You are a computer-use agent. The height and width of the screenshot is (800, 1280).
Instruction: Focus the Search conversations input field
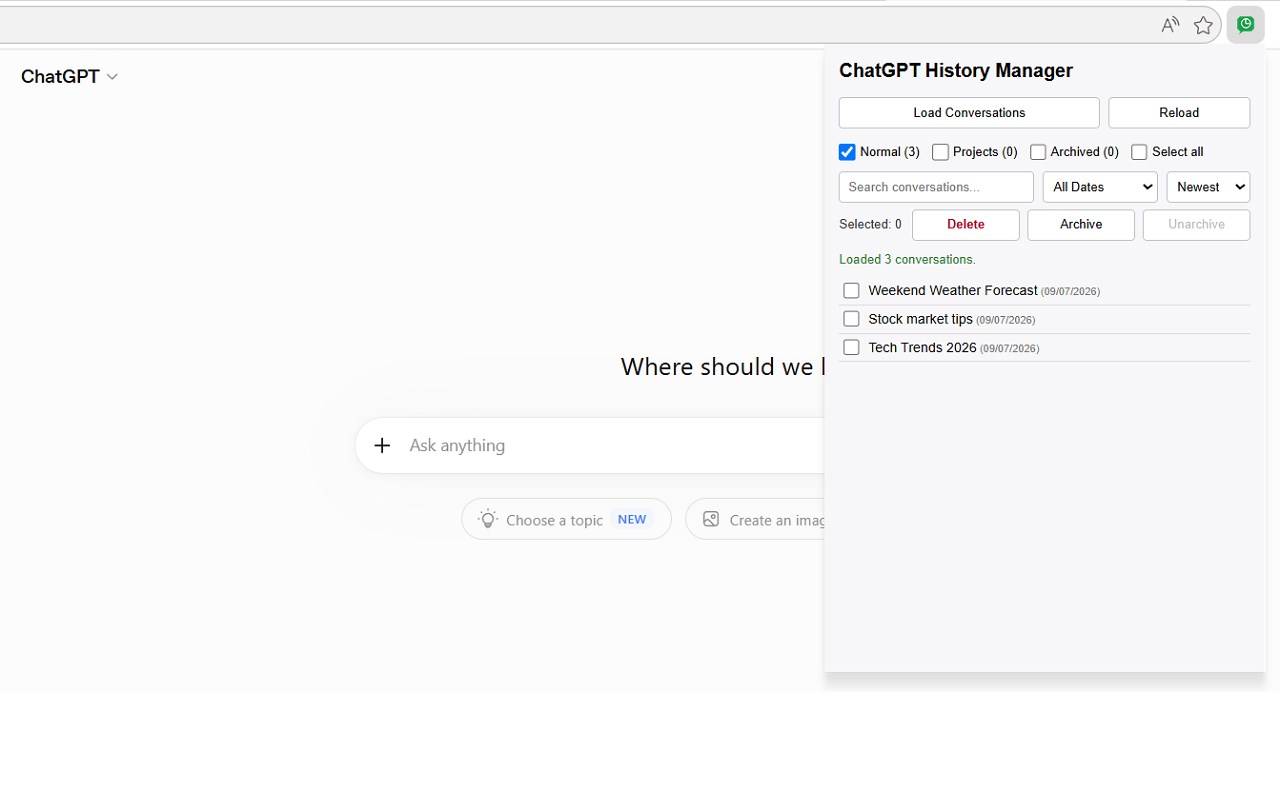coord(936,187)
